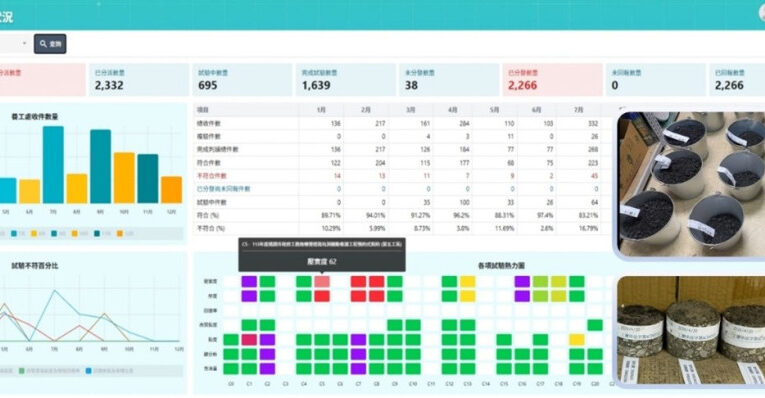The width and height of the screenshot is (765, 398).
Task: Click the orange 12月 bar in the bar chart
Action: [x=172, y=190]
